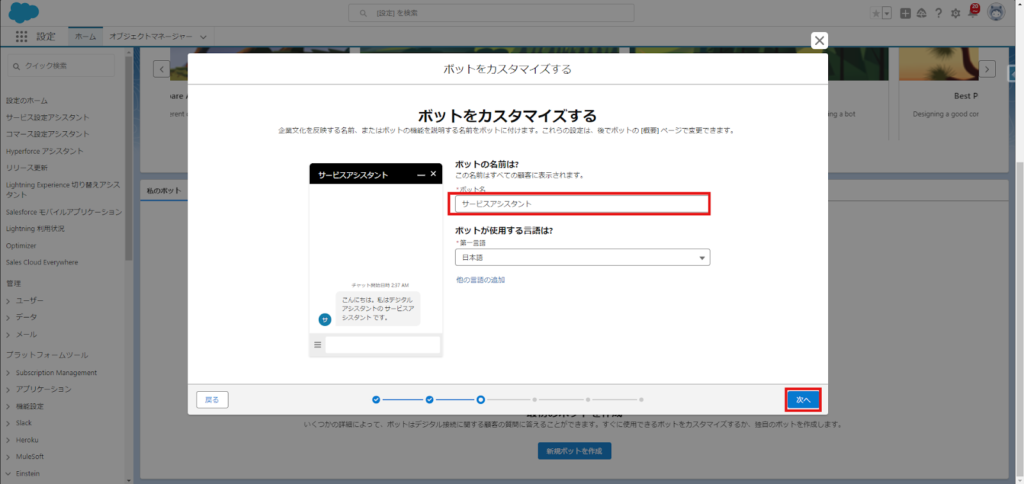Expand the Subscription Management node
The image size is (1024, 484).
(x=8, y=373)
